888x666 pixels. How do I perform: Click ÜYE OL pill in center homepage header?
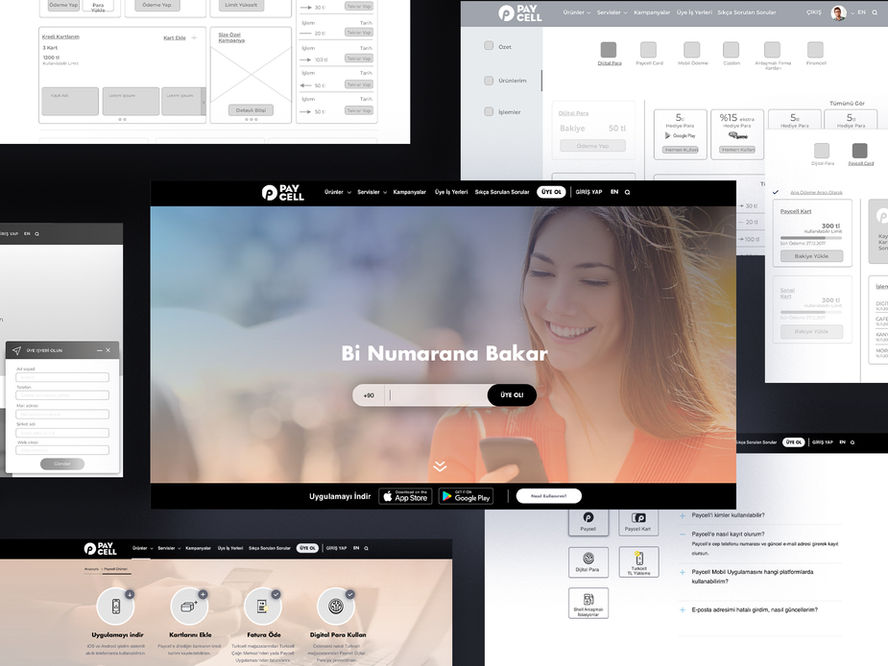[x=551, y=192]
